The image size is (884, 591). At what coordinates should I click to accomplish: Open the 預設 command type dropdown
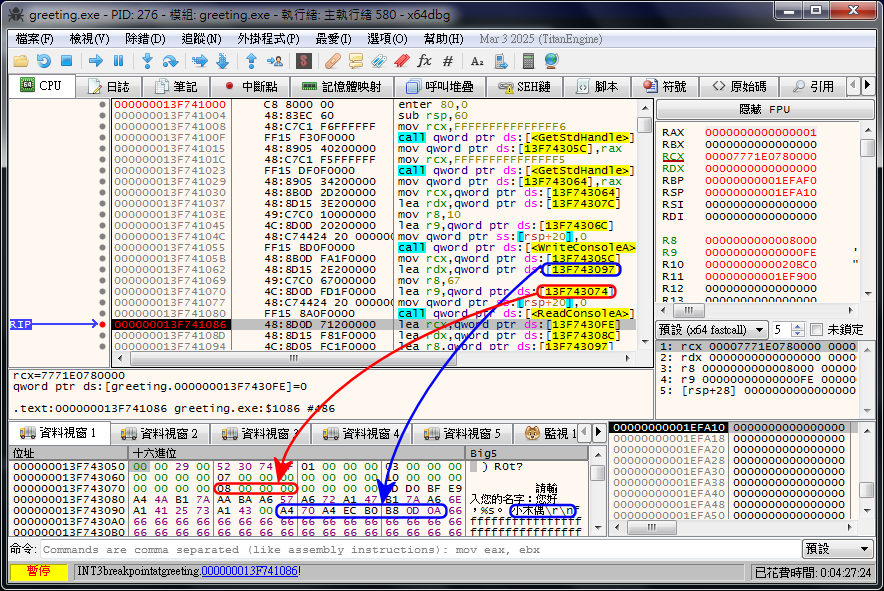coord(835,549)
